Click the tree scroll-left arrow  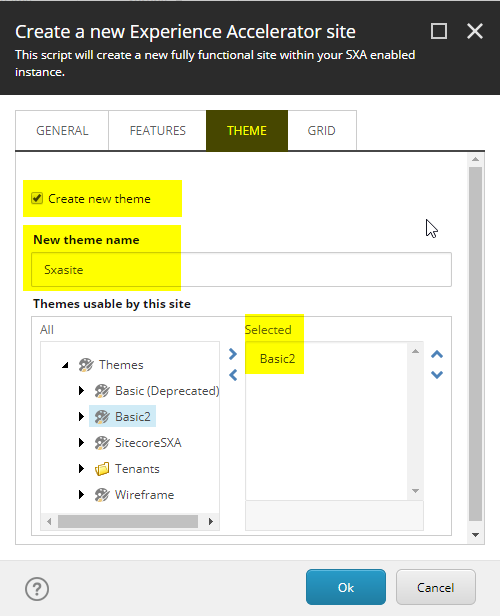tap(49, 521)
